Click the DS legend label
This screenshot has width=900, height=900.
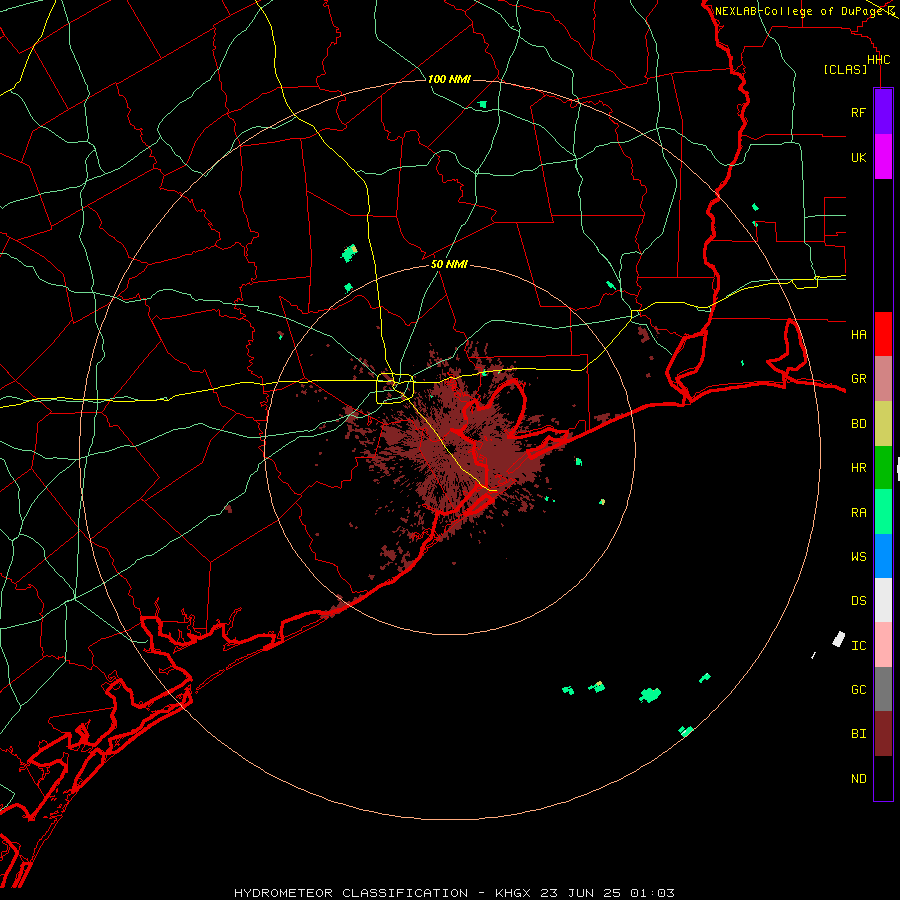point(858,601)
